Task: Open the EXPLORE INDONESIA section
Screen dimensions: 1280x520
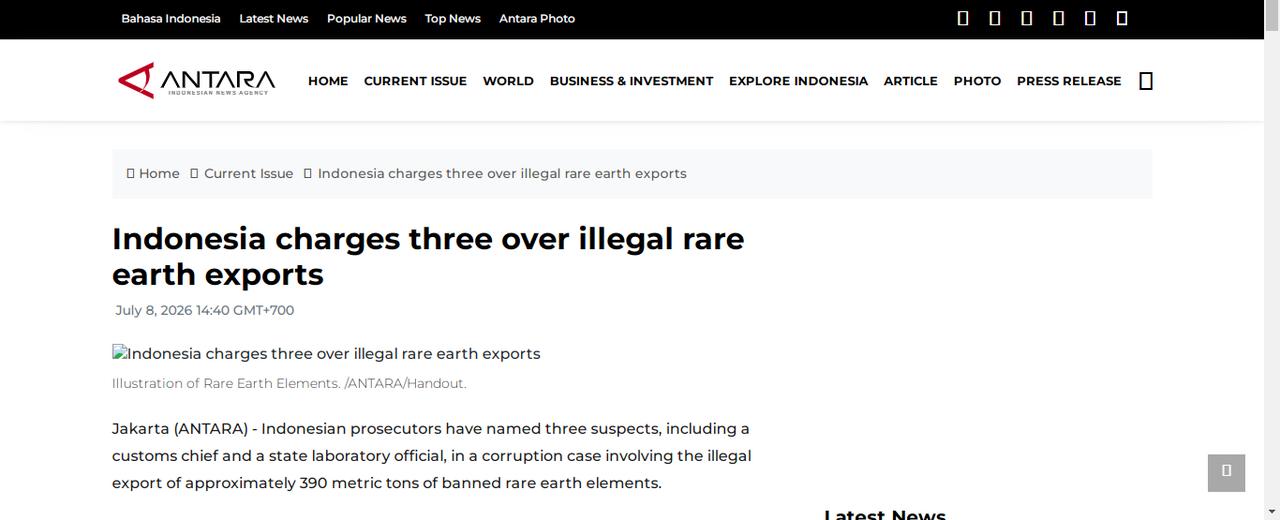Action: (798, 81)
